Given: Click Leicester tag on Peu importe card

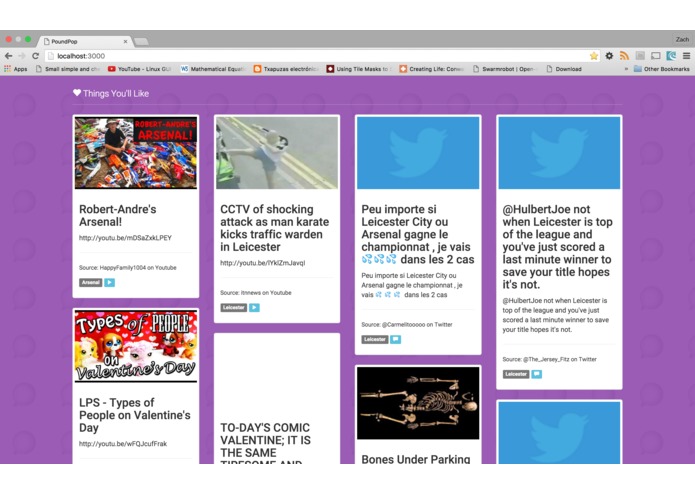Looking at the screenshot, I should point(375,339).
